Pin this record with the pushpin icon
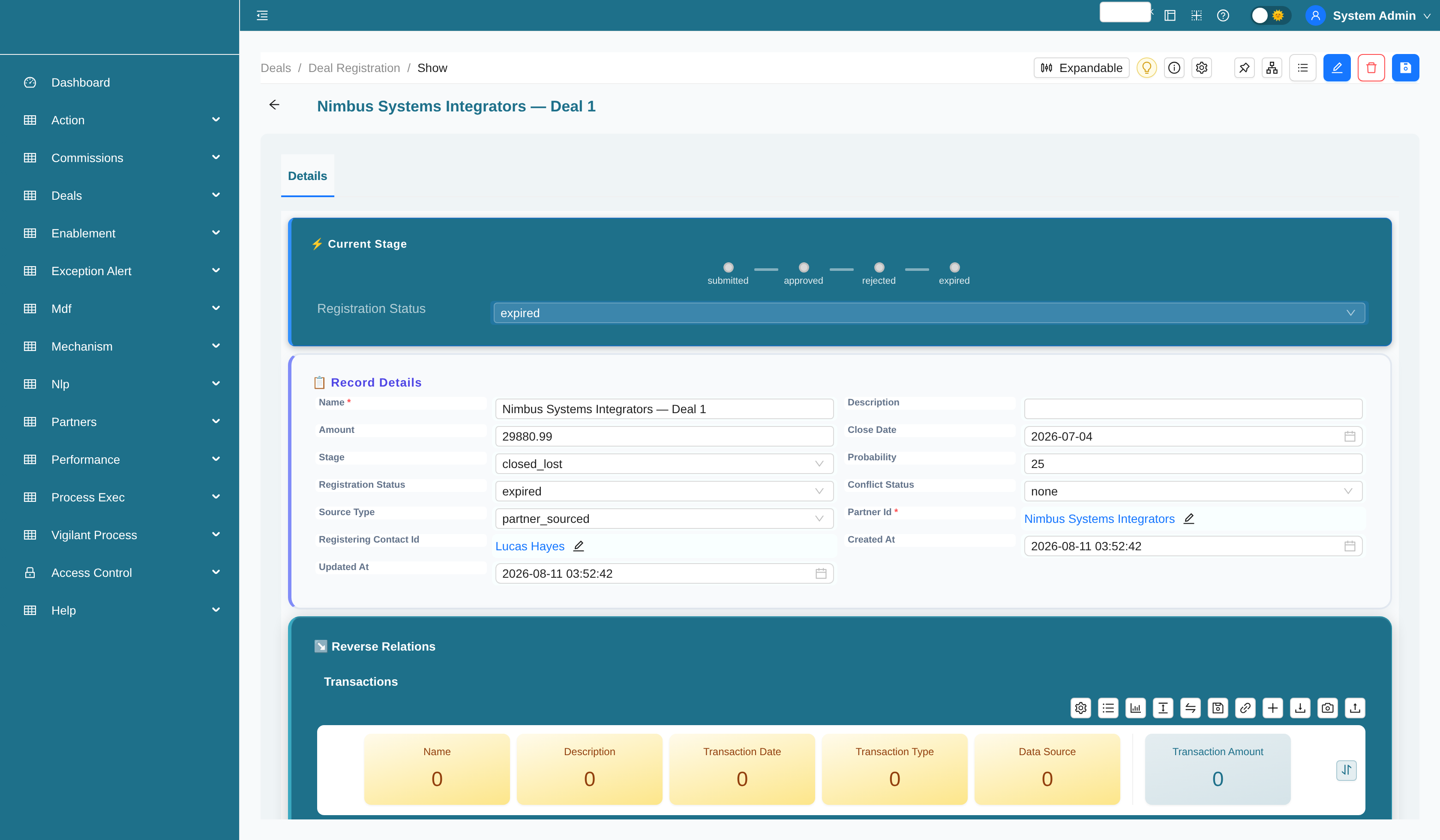This screenshot has height=840, width=1440. pyautogui.click(x=1244, y=68)
